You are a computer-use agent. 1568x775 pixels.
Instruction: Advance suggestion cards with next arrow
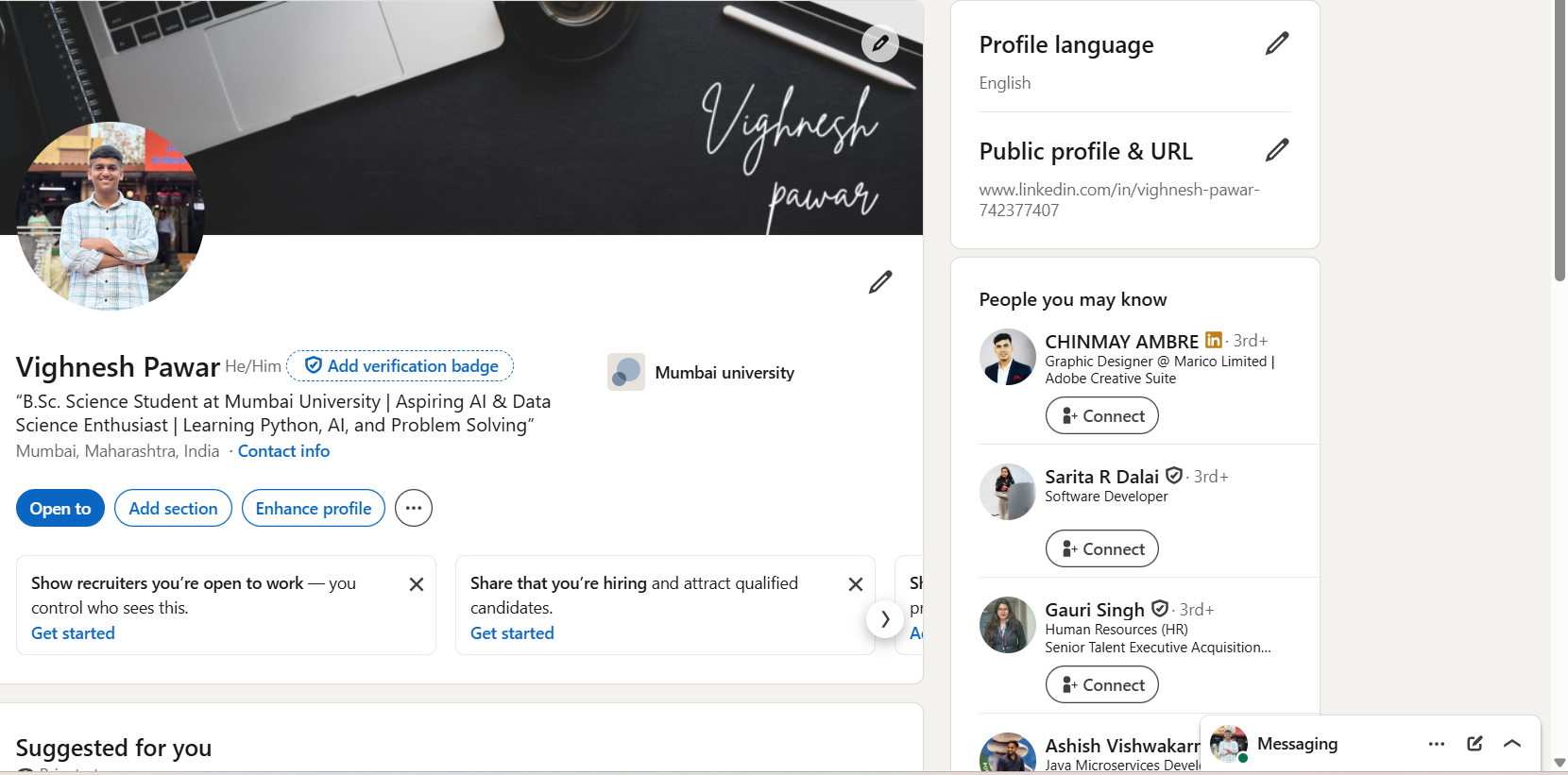click(x=885, y=619)
